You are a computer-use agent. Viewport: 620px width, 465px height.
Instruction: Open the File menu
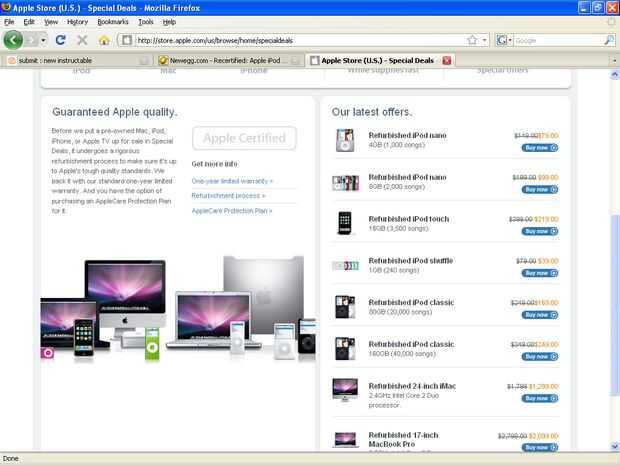click(x=9, y=22)
